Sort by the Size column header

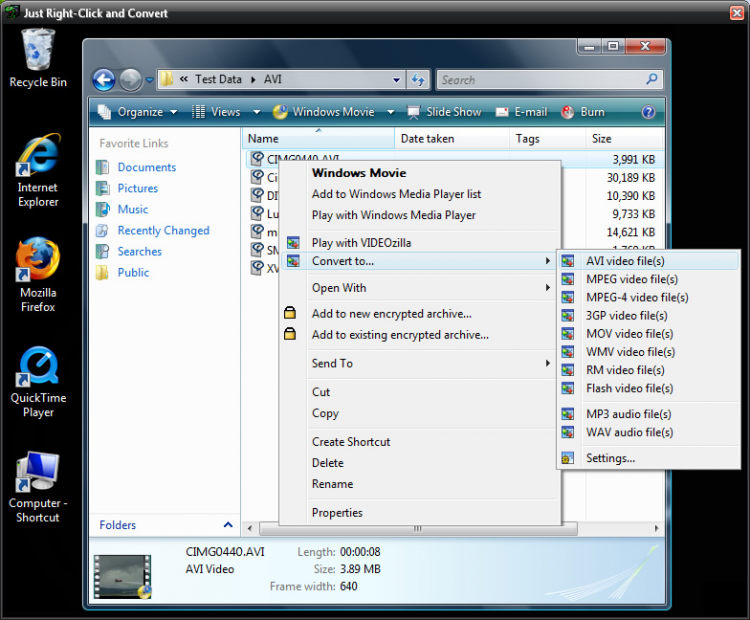coord(624,139)
